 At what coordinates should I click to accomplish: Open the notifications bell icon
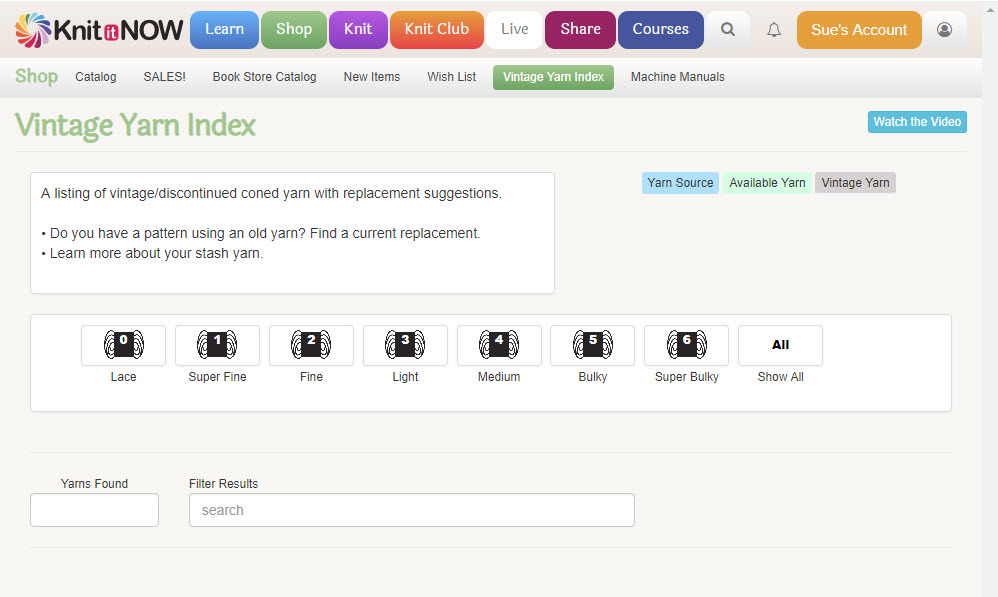click(x=773, y=29)
